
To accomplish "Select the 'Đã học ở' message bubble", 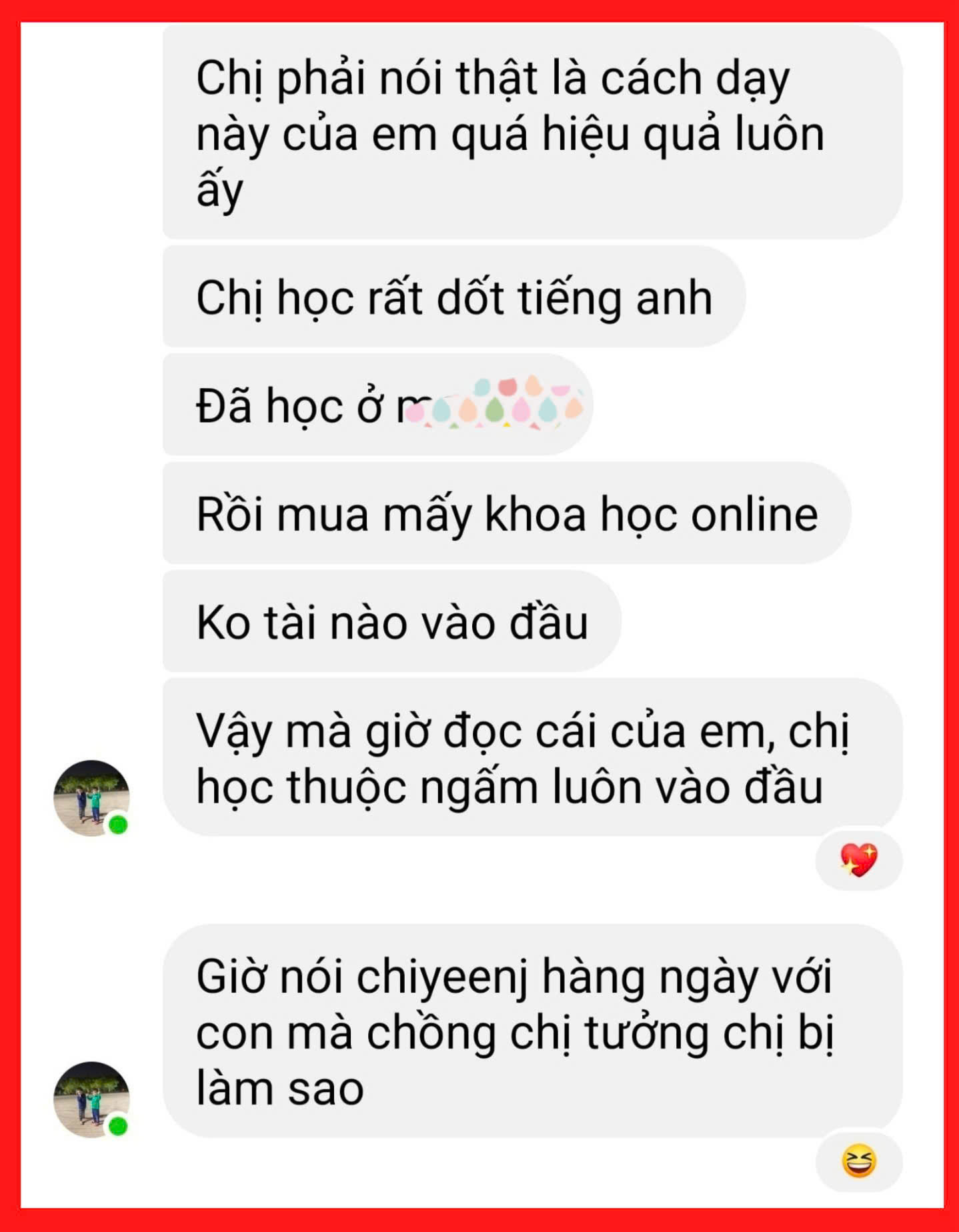I will [377, 405].
